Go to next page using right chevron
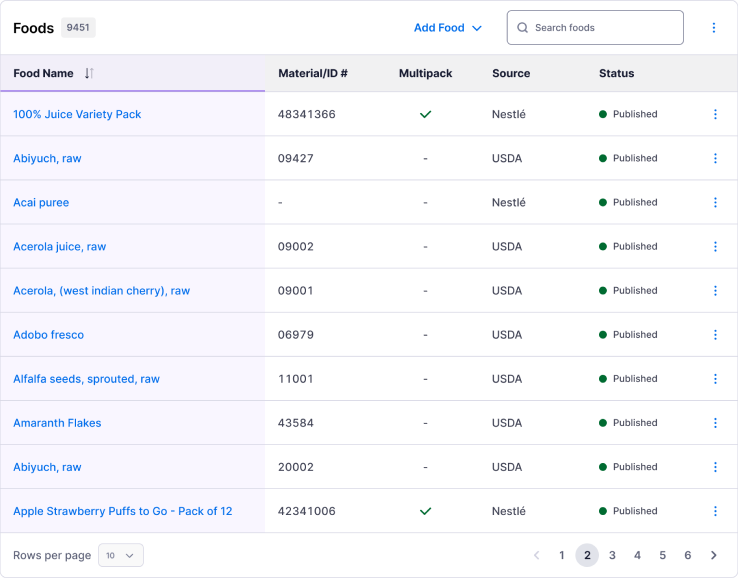Viewport: 738px width, 578px height. [713, 555]
